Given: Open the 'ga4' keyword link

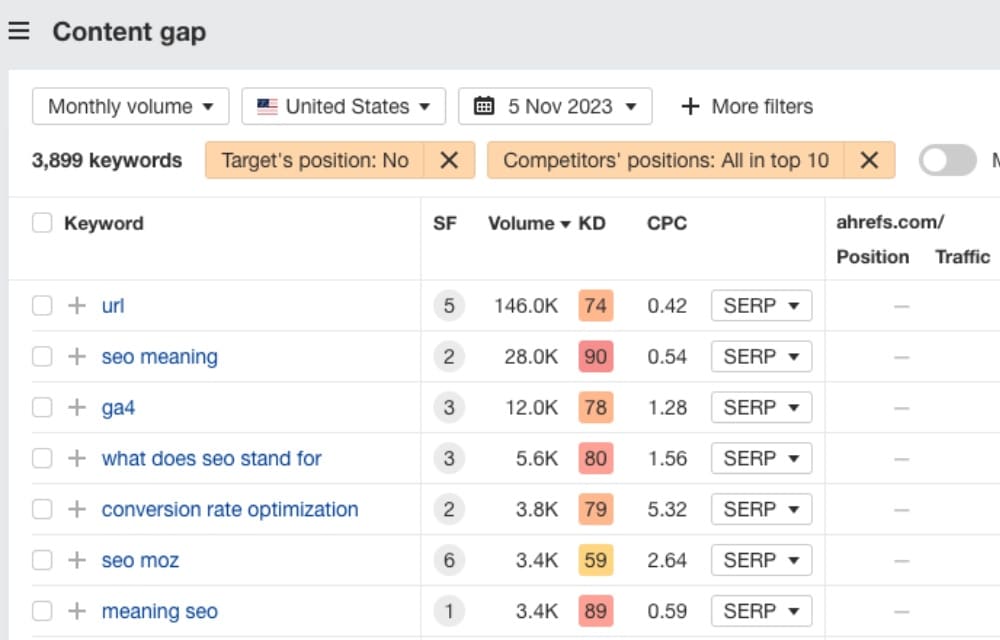Looking at the screenshot, I should pos(118,407).
